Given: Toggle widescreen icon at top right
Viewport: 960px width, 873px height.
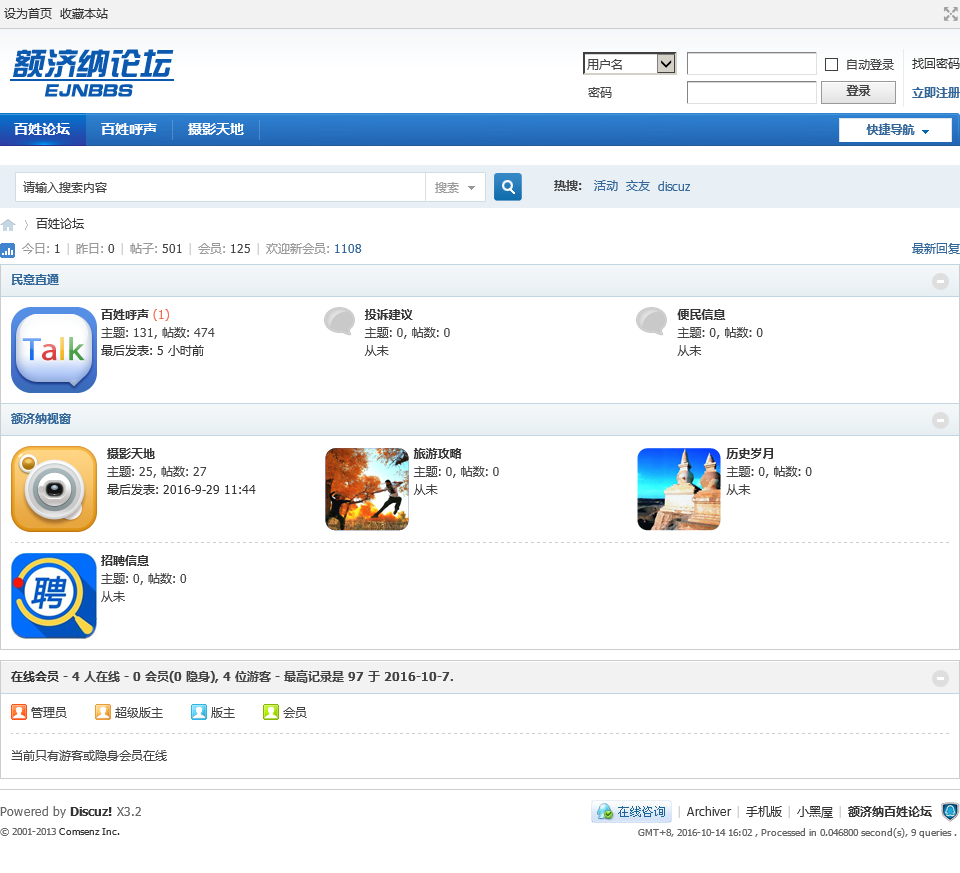Looking at the screenshot, I should point(951,13).
